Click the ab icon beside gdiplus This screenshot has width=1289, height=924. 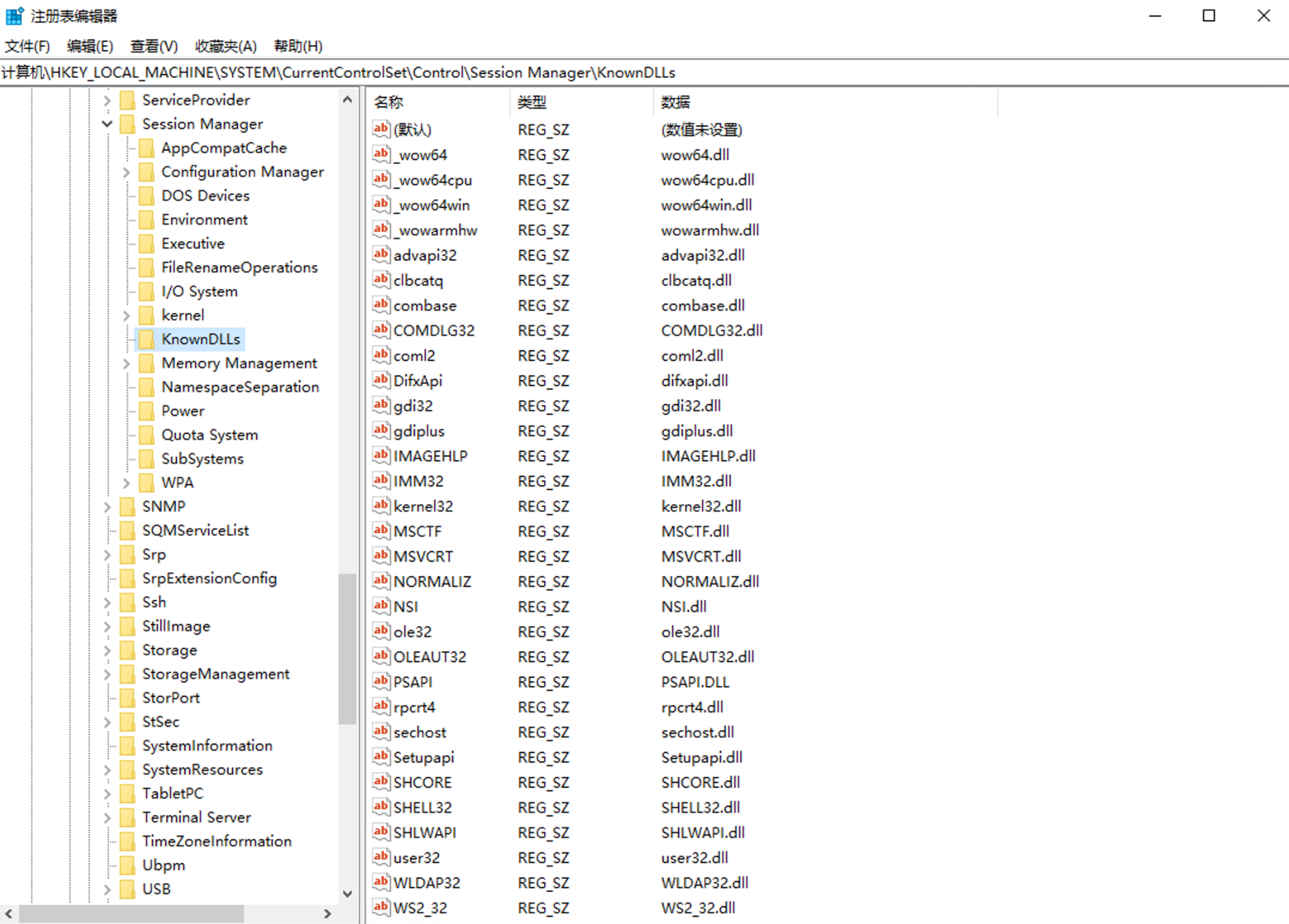pyautogui.click(x=381, y=431)
